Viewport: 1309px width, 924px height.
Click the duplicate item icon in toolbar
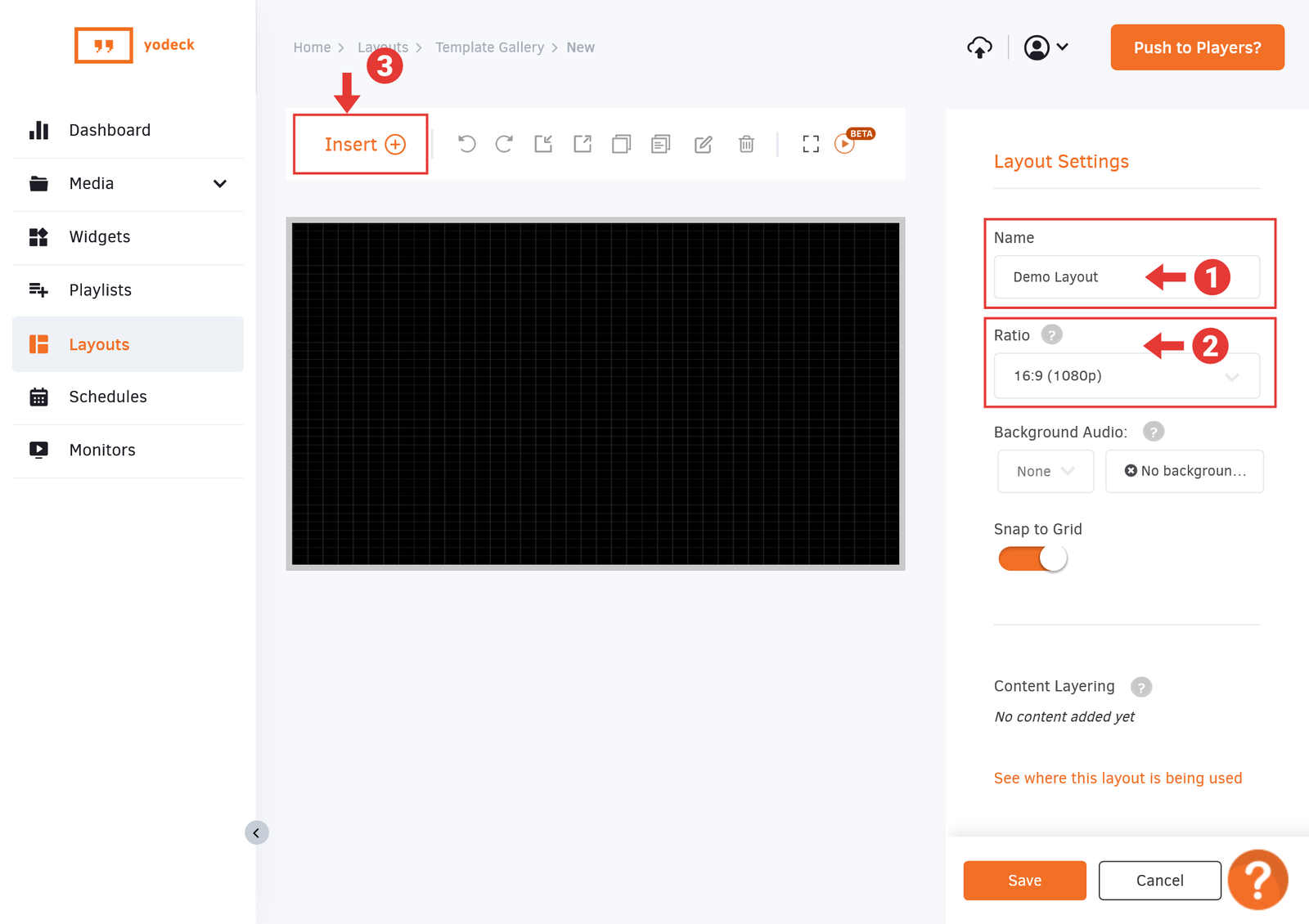pos(621,144)
